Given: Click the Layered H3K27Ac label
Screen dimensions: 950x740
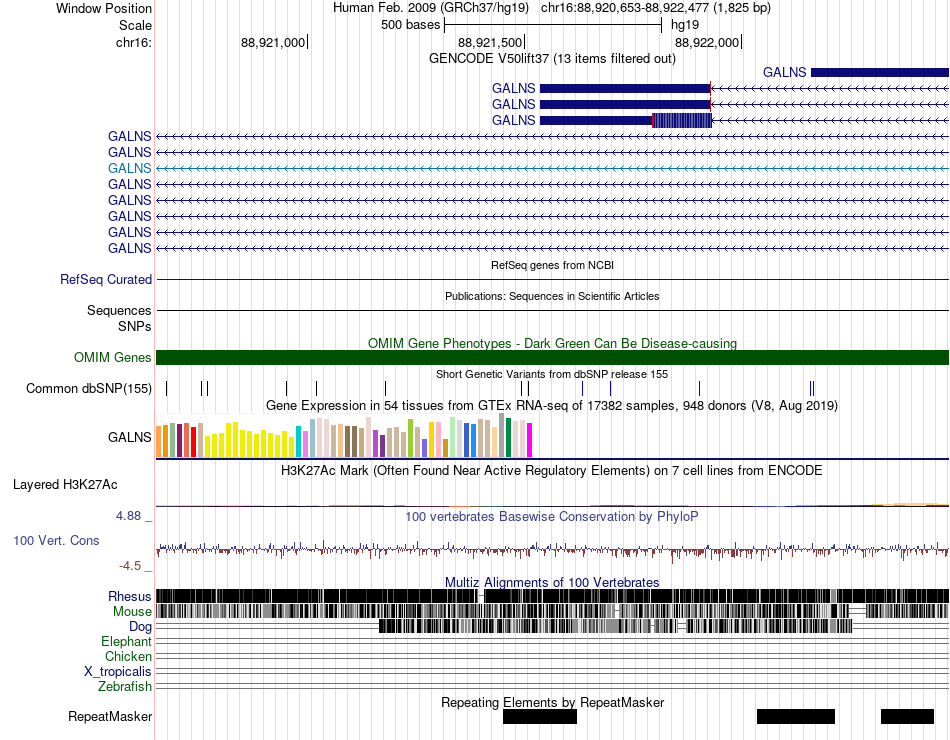Looking at the screenshot, I should click(x=65, y=485).
